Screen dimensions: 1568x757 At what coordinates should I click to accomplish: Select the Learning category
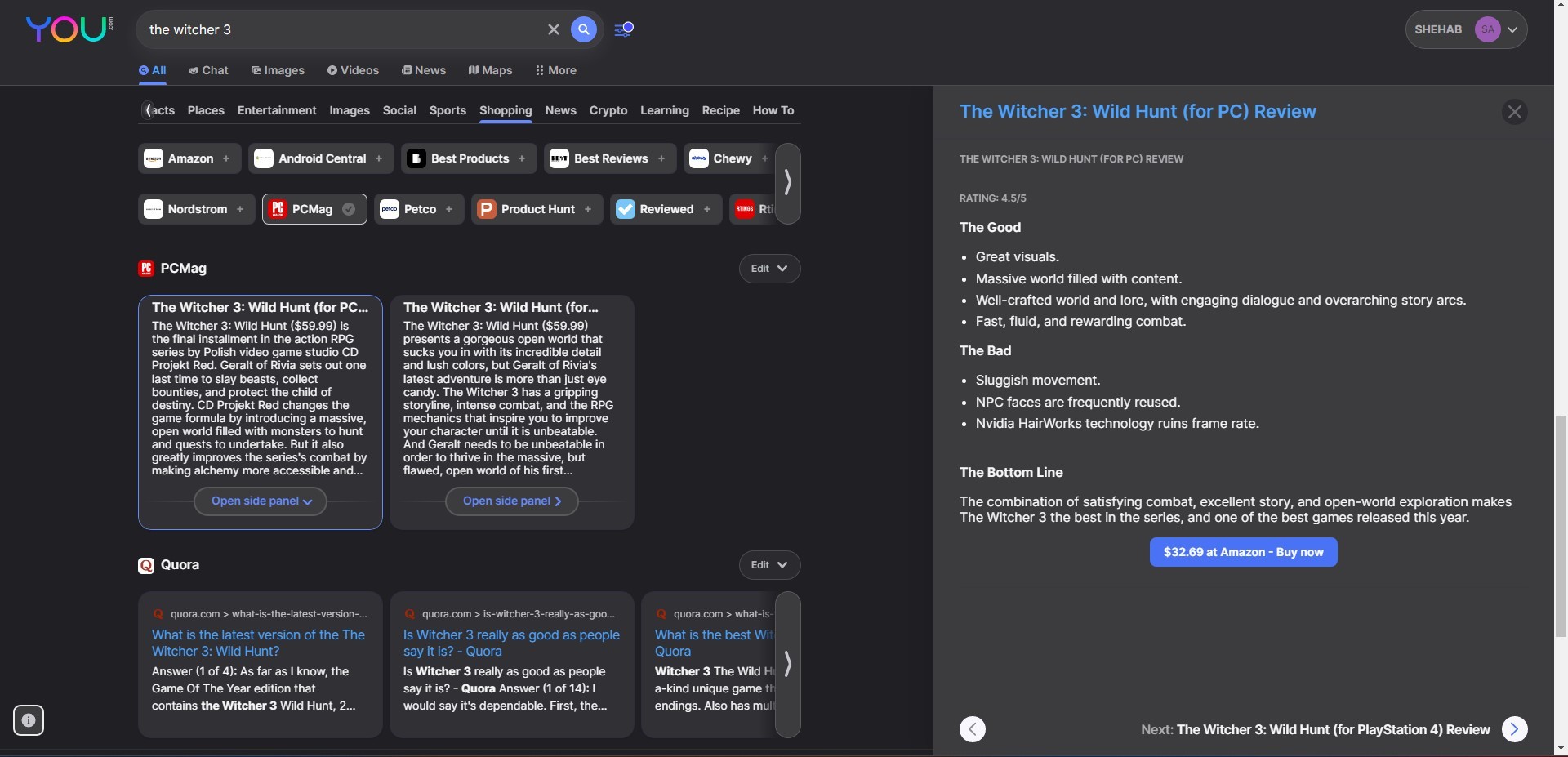[x=665, y=110]
